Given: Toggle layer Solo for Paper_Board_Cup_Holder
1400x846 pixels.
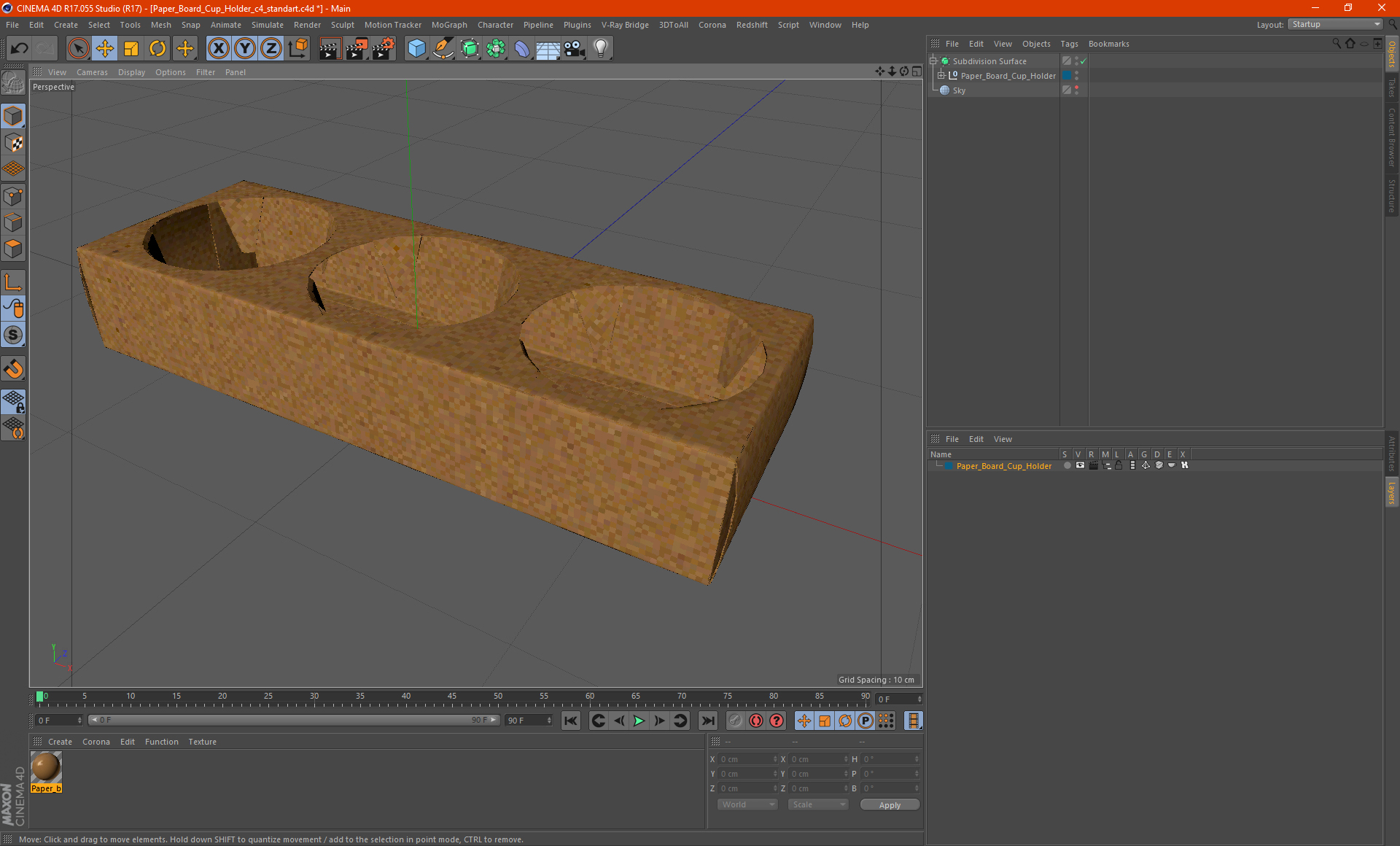Looking at the screenshot, I should 1067,465.
